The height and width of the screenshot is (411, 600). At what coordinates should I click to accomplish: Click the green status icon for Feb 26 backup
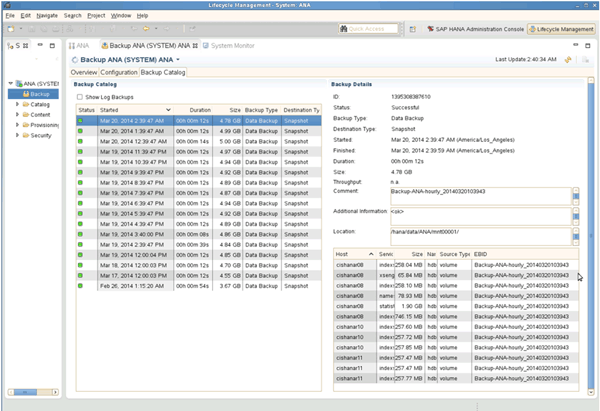(x=80, y=286)
